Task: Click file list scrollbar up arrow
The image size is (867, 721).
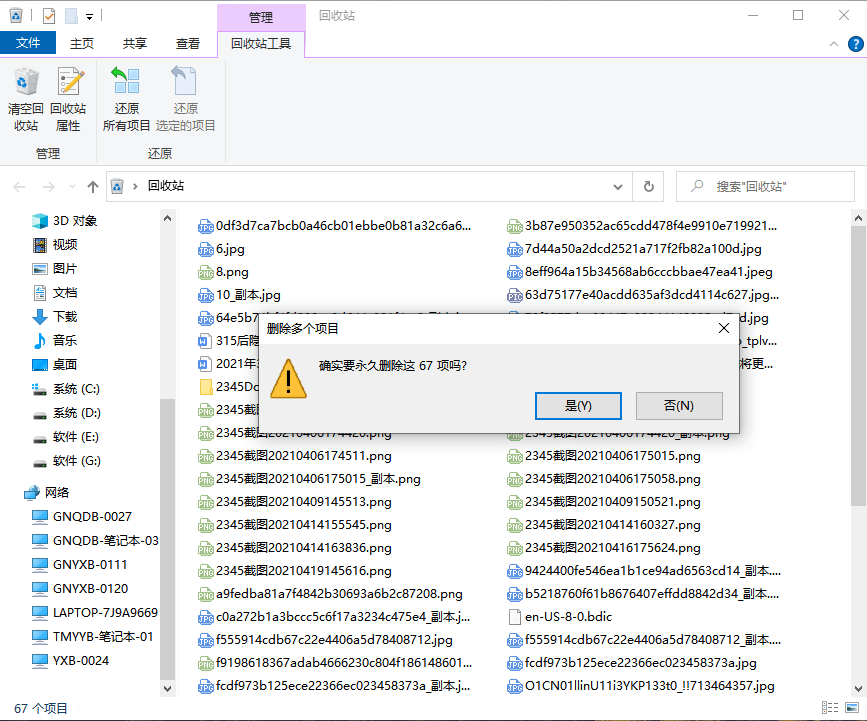Action: click(858, 218)
